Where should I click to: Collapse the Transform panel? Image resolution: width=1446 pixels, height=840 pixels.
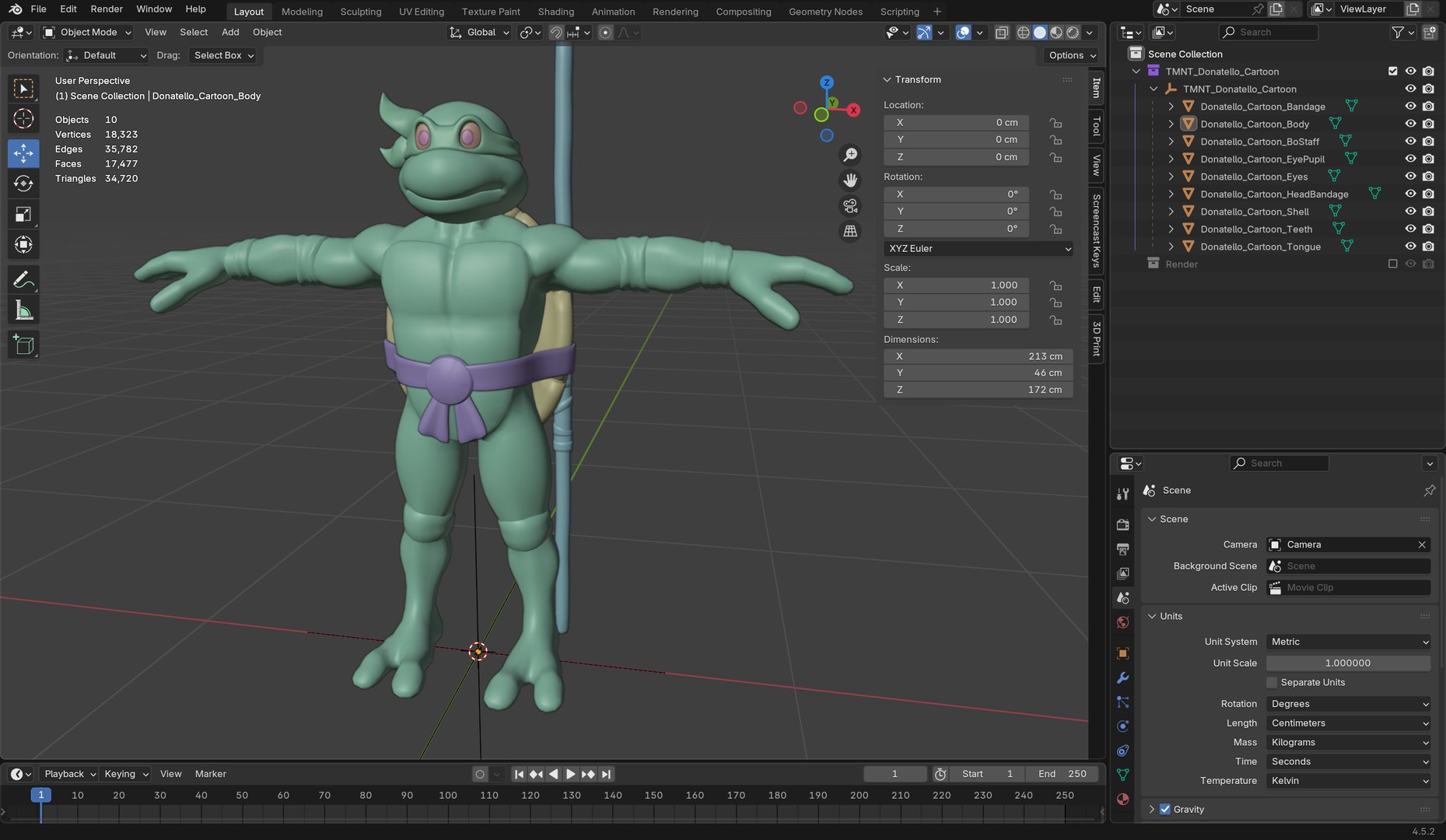[x=887, y=79]
